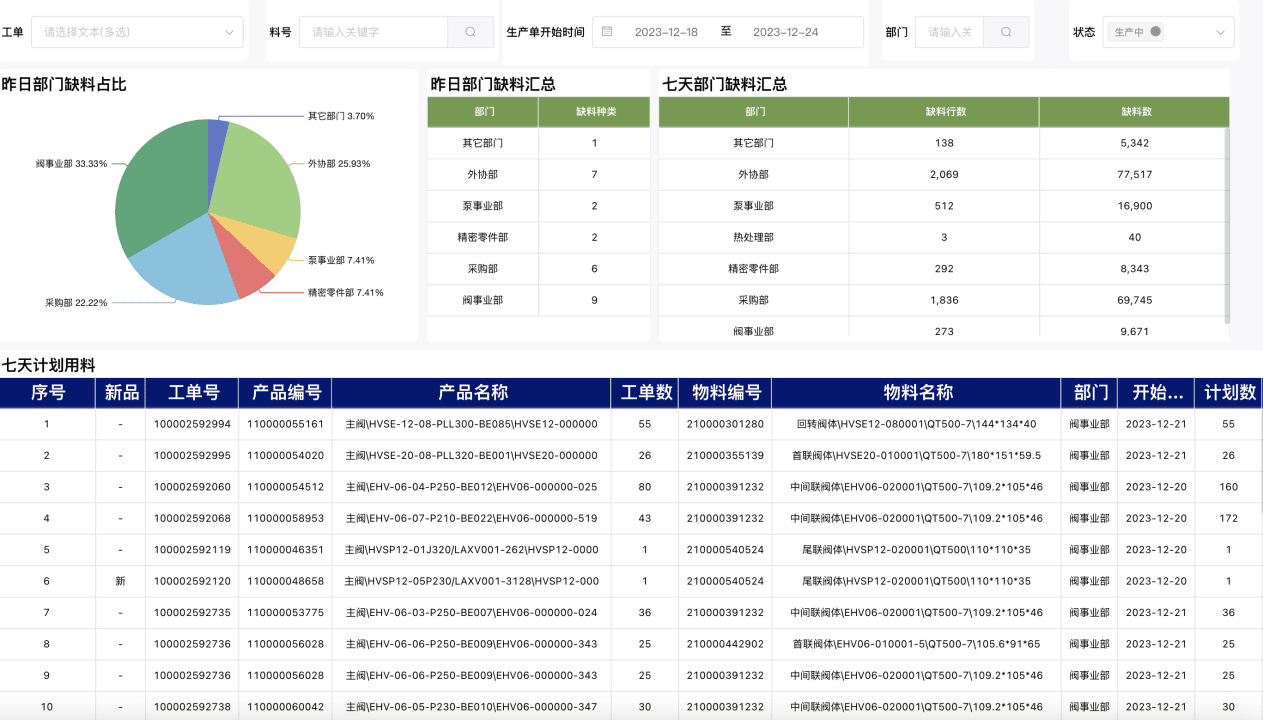Click 工单数 column header

coord(645,393)
